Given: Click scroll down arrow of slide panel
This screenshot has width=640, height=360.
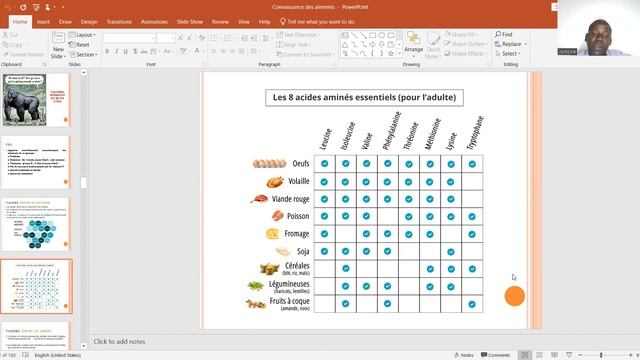Looking at the screenshot, I should tap(84, 346).
